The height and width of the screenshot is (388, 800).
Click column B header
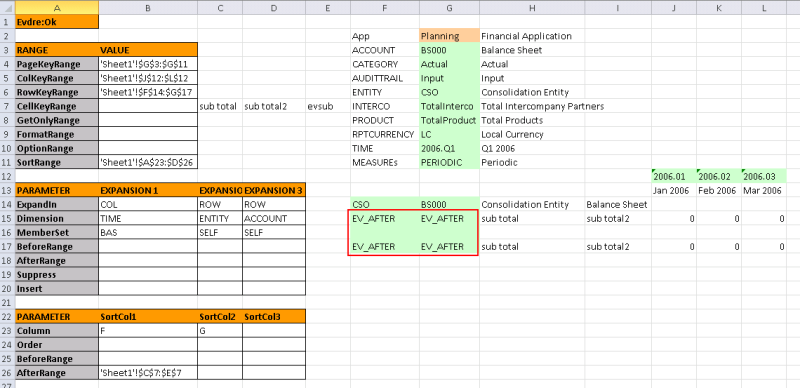tap(148, 7)
